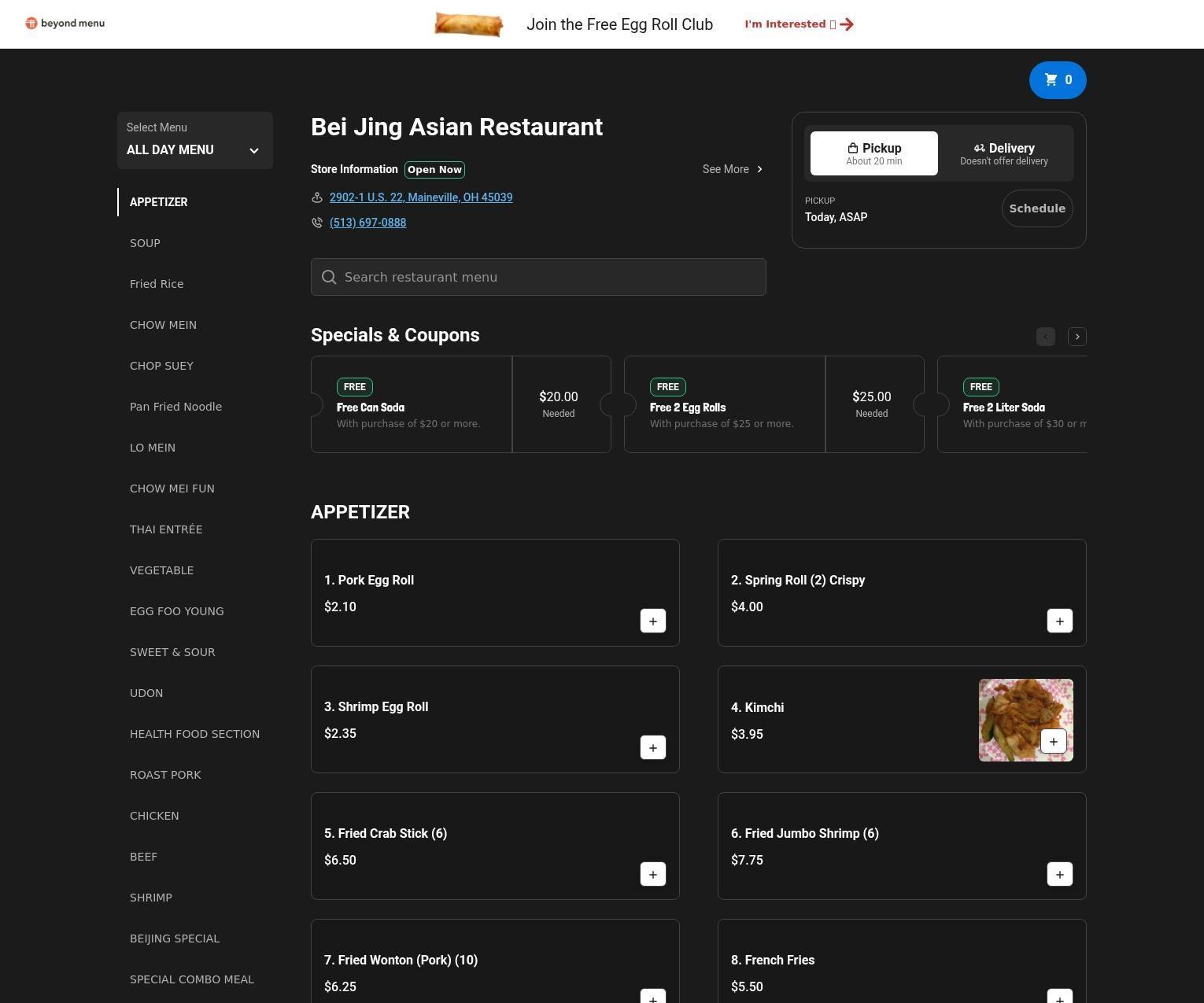Image resolution: width=1204 pixels, height=1003 pixels.
Task: Add Shrimp Egg Roll using plus icon
Action: [652, 747]
